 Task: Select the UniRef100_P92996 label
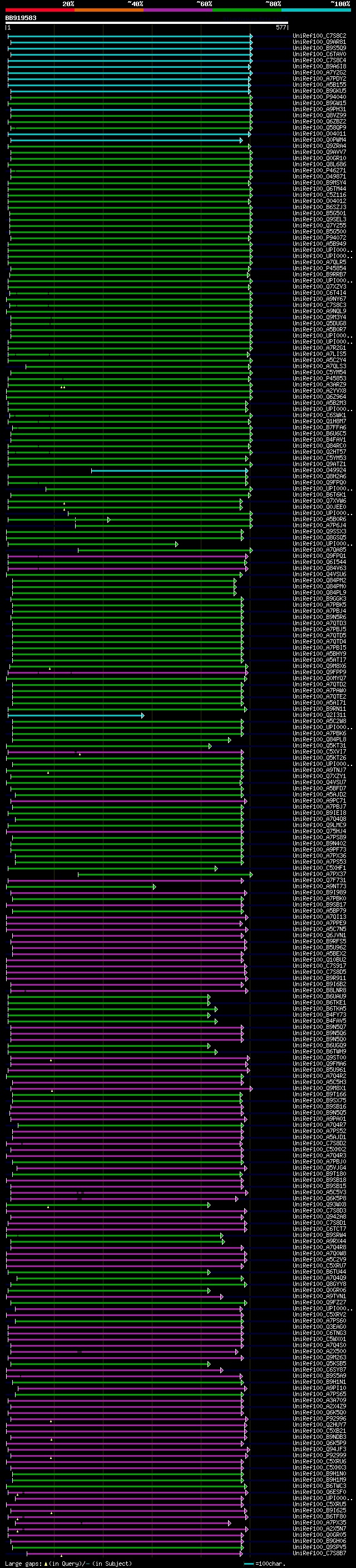point(319,1419)
